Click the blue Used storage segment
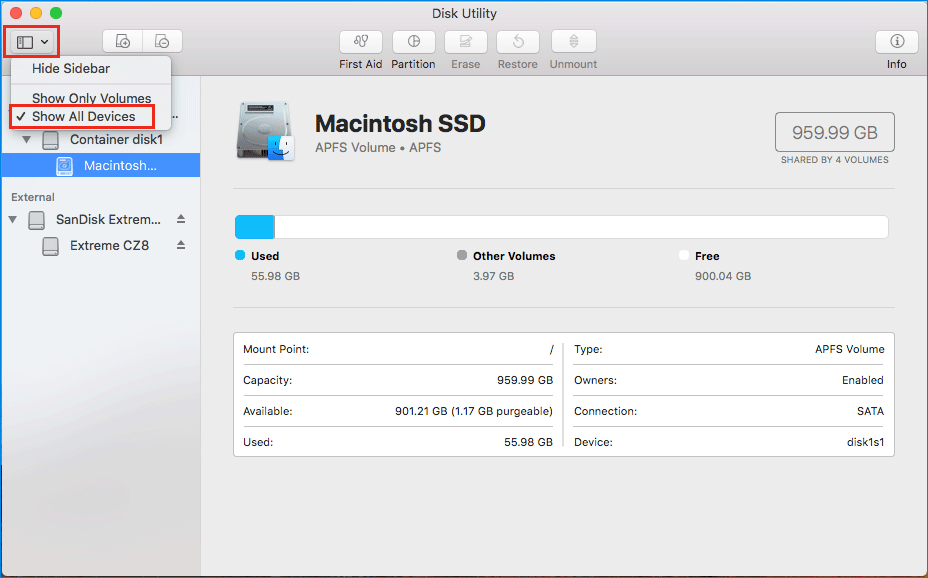Image resolution: width=928 pixels, height=578 pixels. pyautogui.click(x=253, y=226)
